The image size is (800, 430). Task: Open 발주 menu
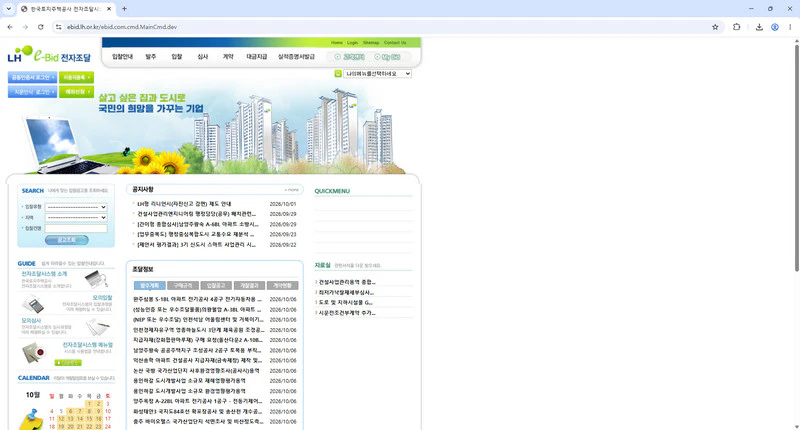click(151, 57)
